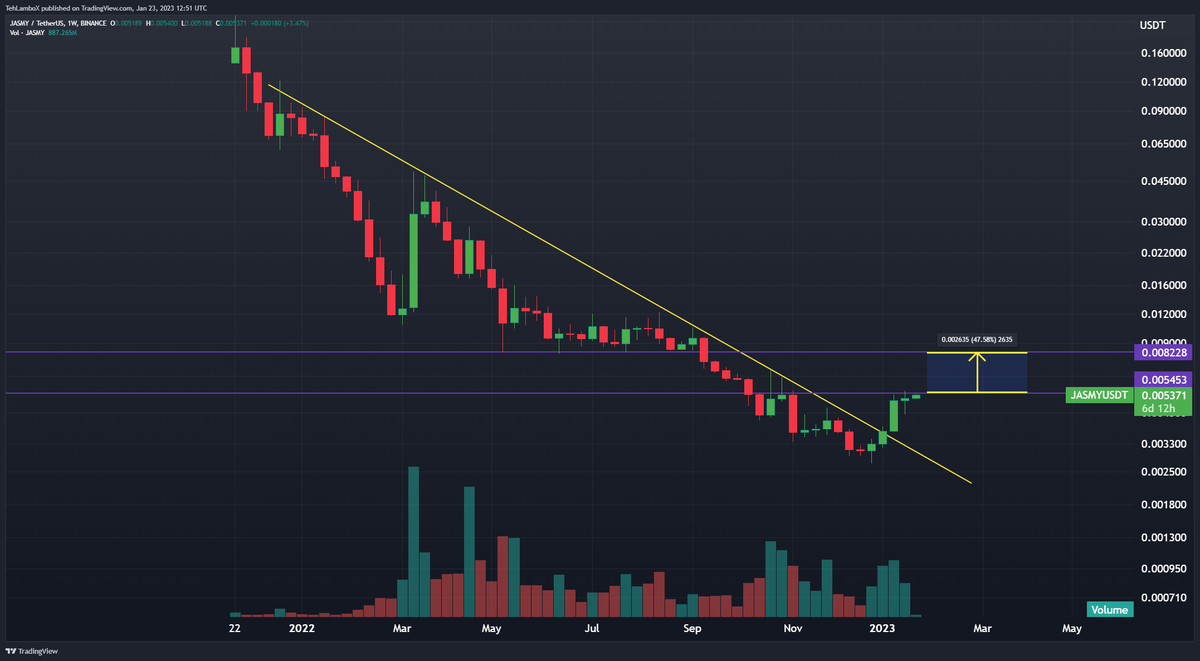Select the blue price range measurement box
This screenshot has width=1200, height=661.
[977, 372]
